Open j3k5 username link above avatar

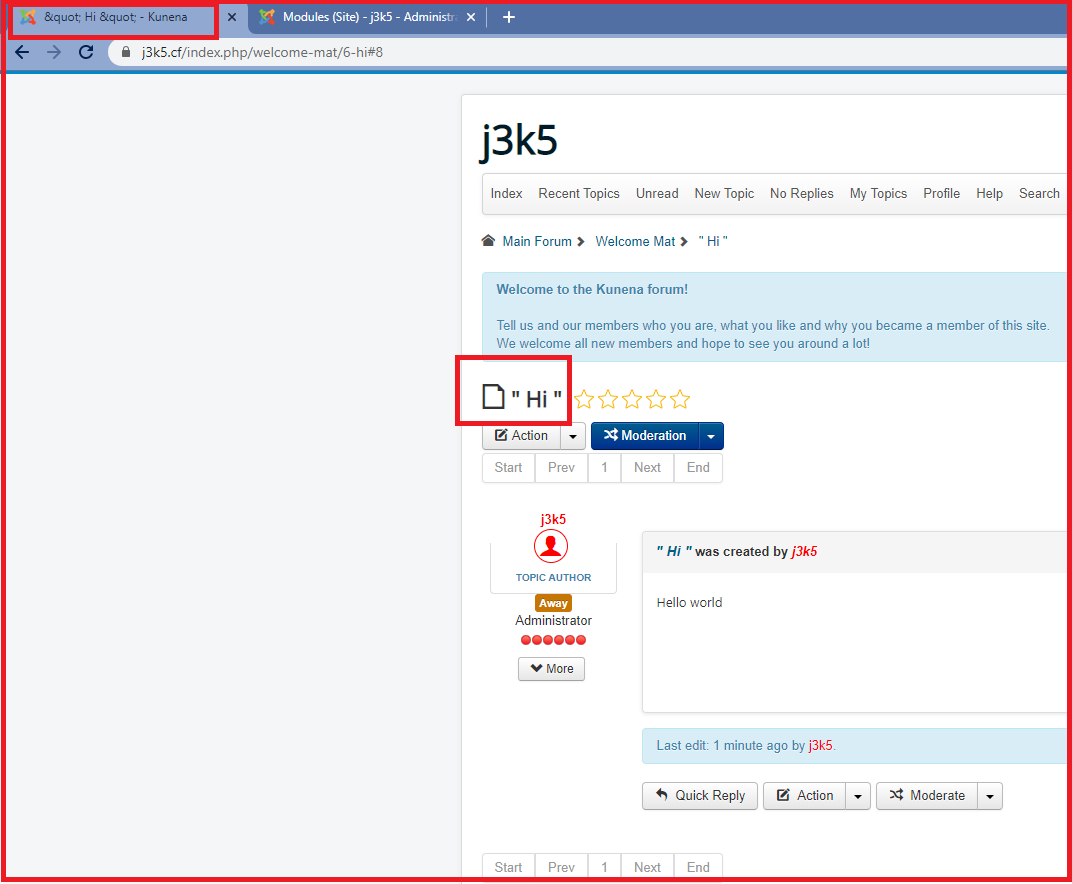(553, 519)
